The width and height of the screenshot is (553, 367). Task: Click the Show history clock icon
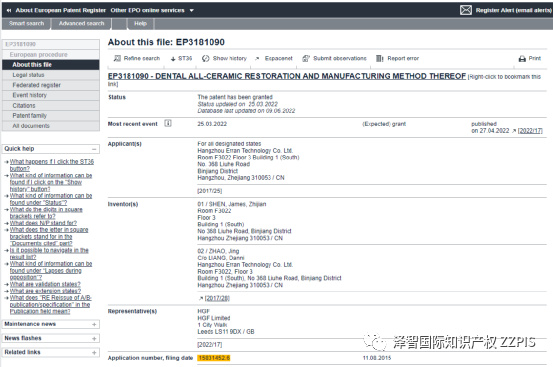tap(206, 58)
